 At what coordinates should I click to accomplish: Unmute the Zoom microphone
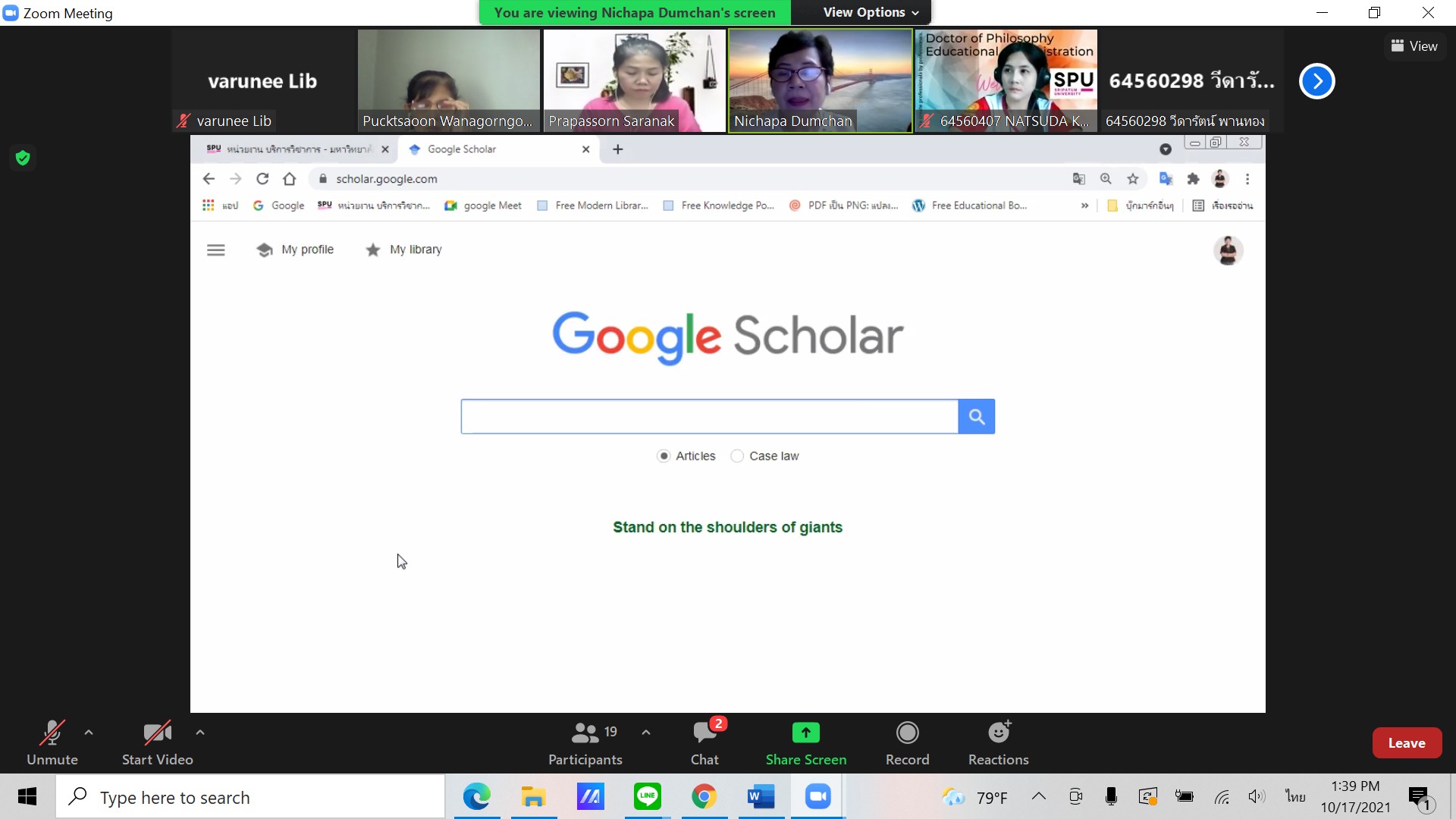[x=52, y=743]
